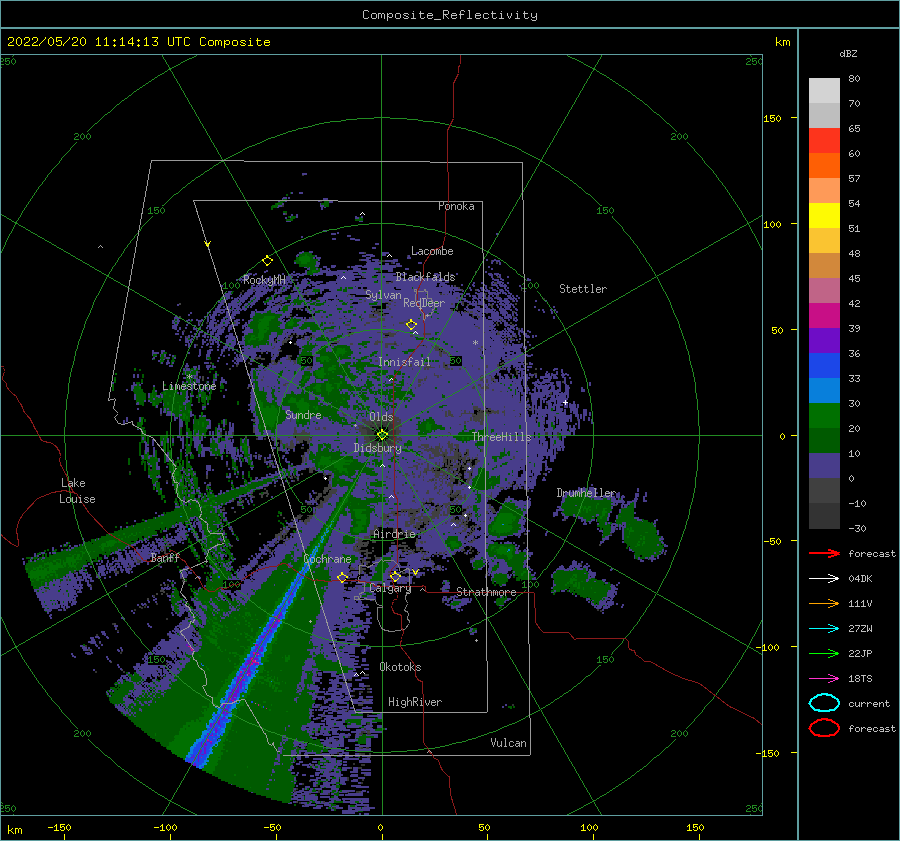
Task: Click the Innisfail label
Action: [x=405, y=362]
